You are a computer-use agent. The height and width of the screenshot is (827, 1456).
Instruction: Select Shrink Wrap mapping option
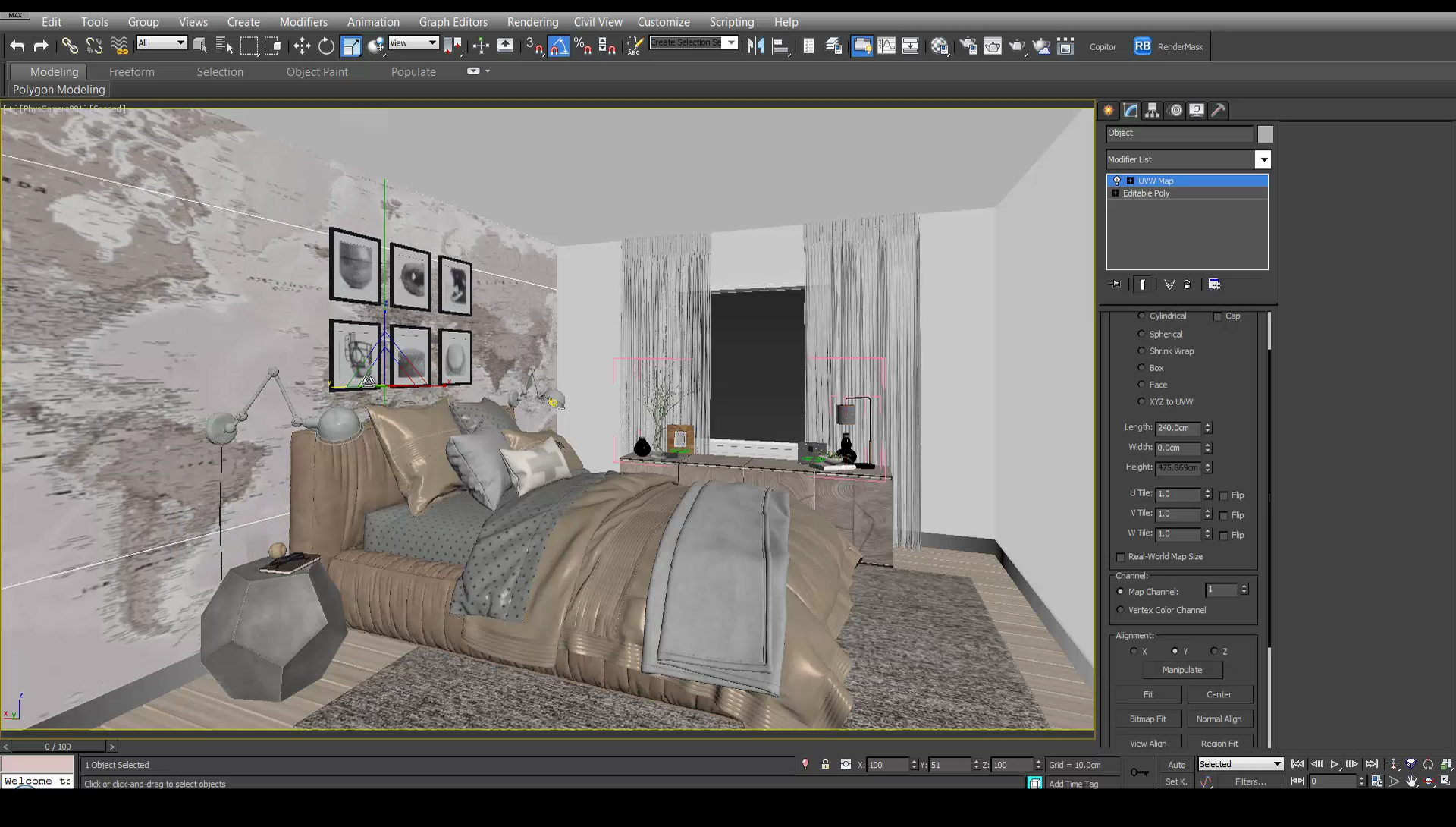[1141, 351]
